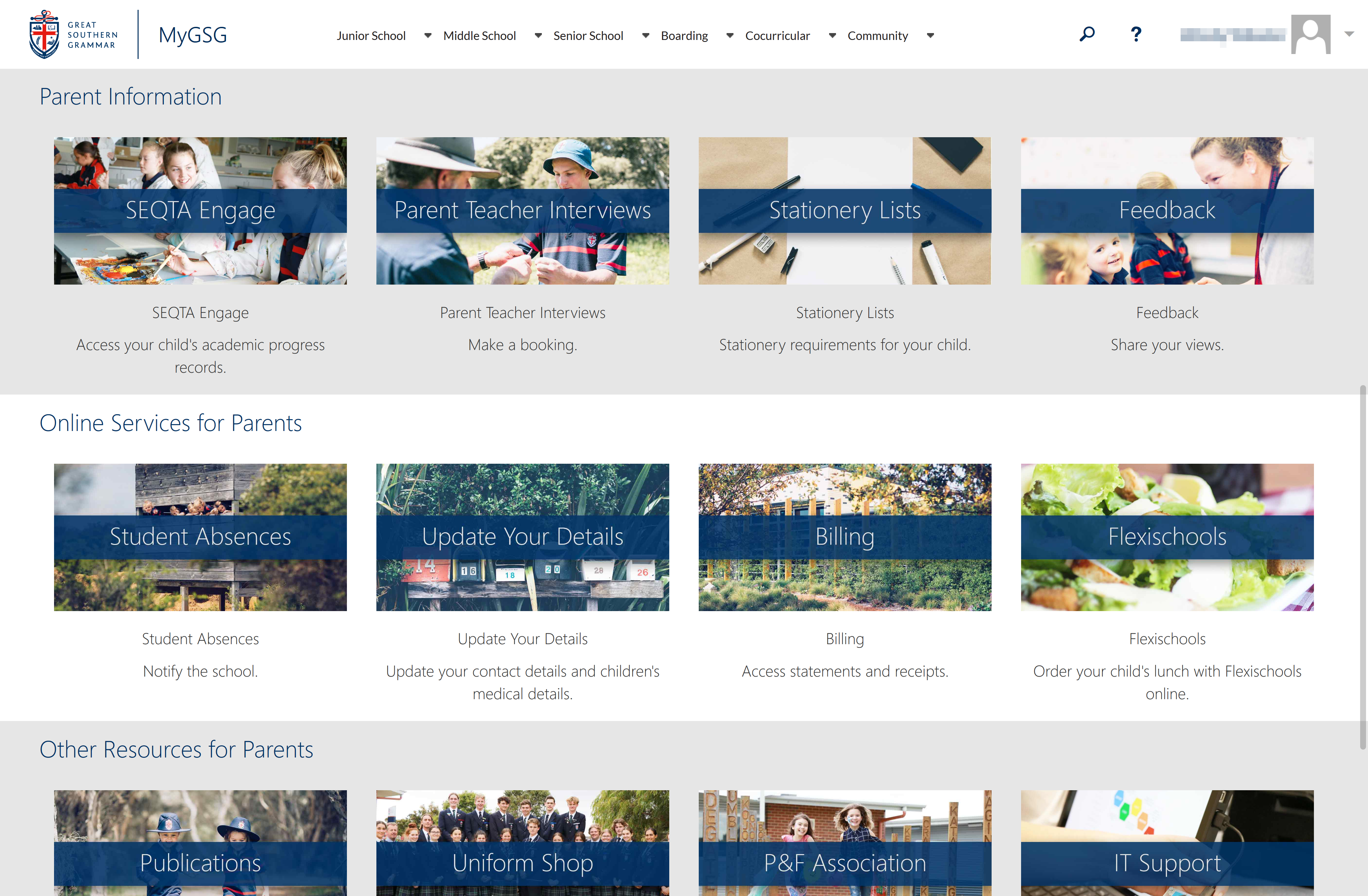Open the Billing tile image

click(845, 537)
